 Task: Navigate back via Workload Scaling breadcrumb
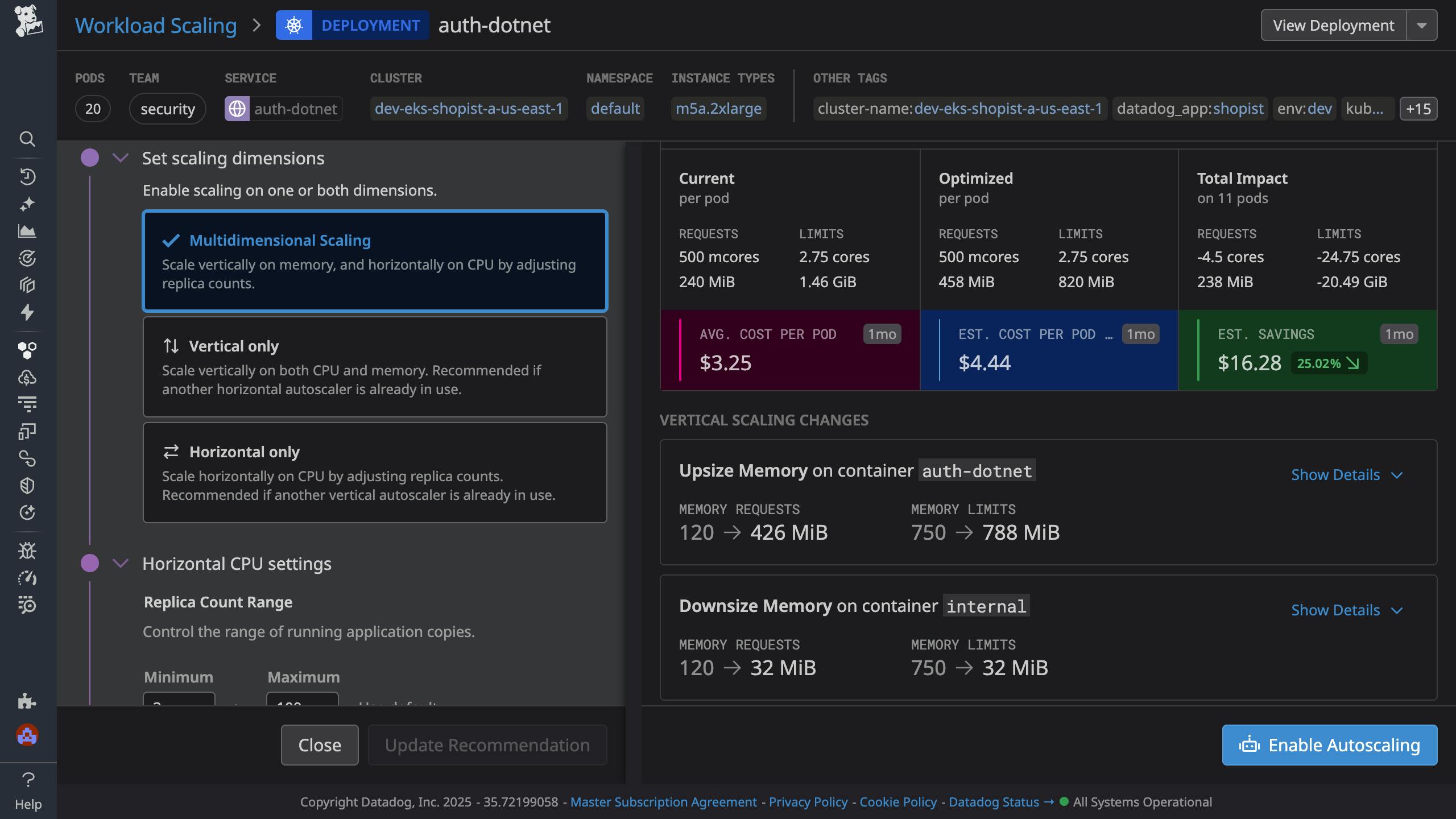click(x=156, y=25)
